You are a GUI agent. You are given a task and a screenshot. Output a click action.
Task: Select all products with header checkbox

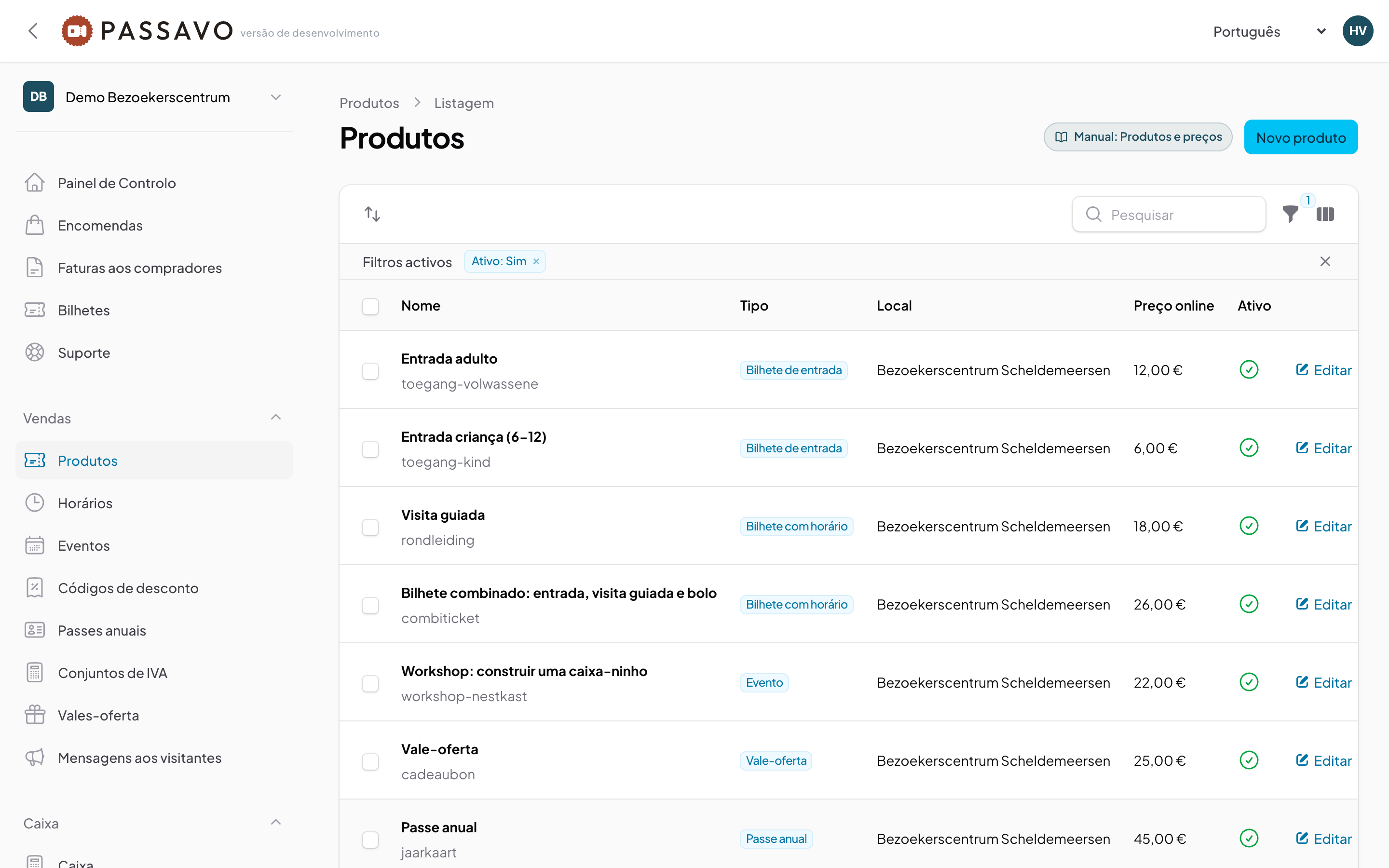(370, 307)
